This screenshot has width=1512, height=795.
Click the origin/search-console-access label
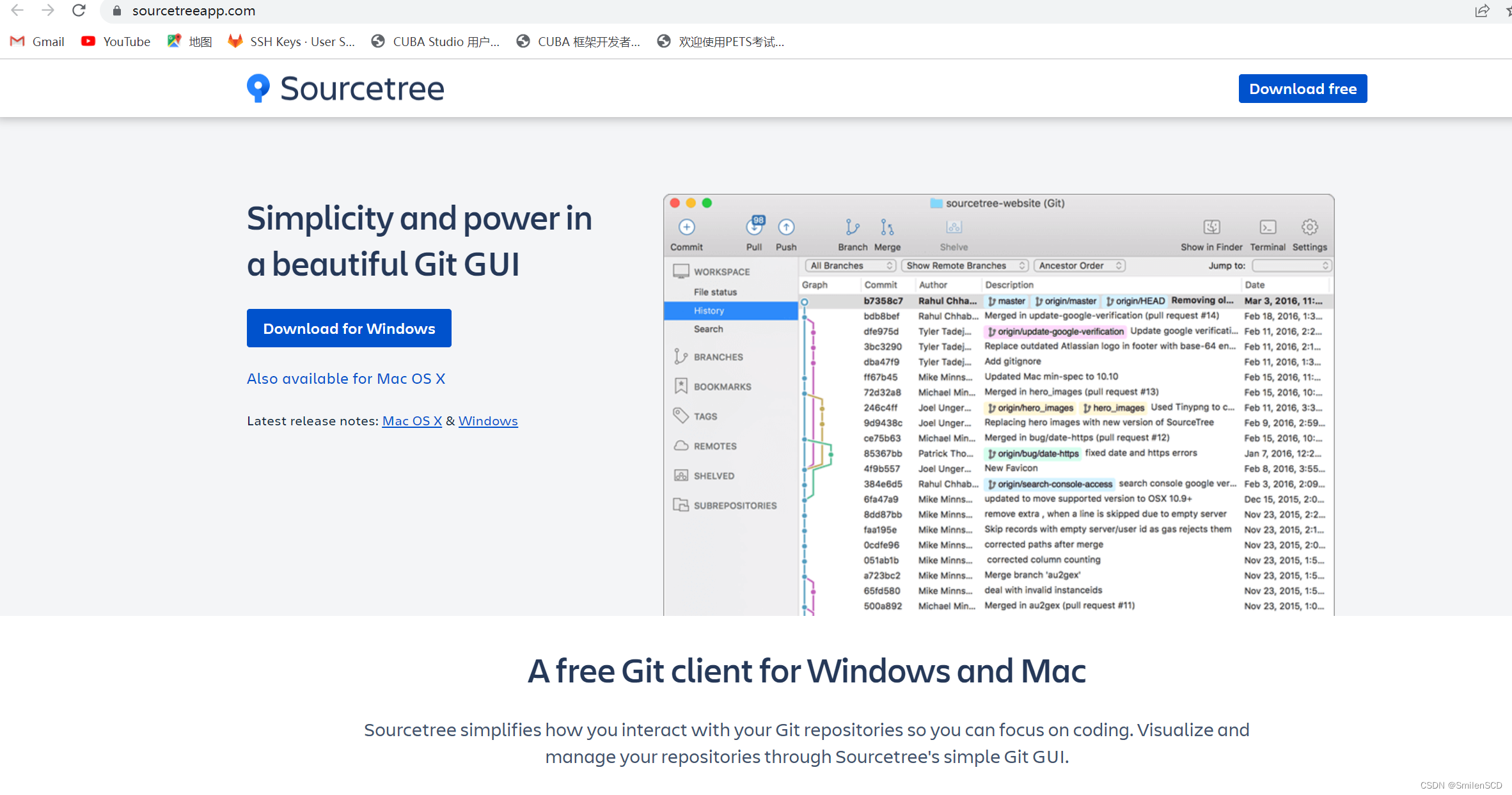(x=1050, y=484)
